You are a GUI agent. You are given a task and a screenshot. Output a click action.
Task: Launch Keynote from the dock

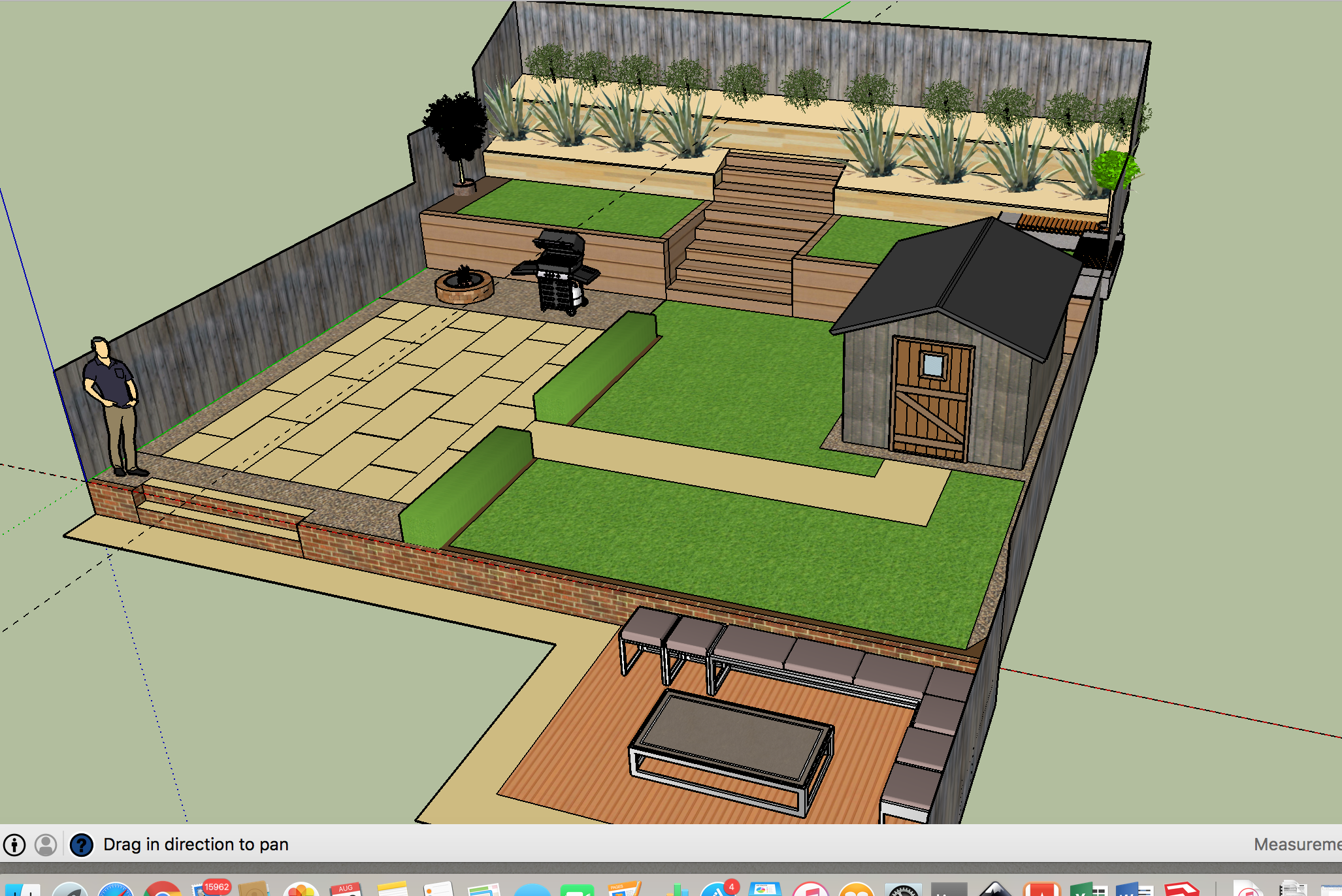[x=764, y=890]
